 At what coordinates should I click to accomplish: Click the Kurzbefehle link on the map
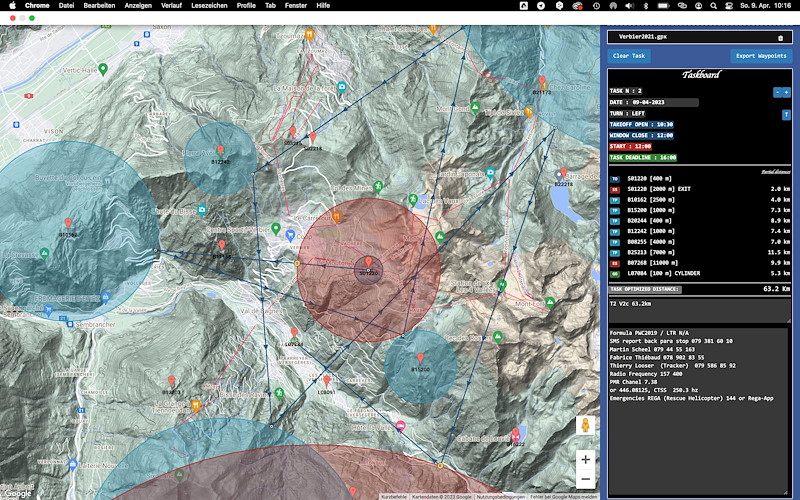pos(394,497)
